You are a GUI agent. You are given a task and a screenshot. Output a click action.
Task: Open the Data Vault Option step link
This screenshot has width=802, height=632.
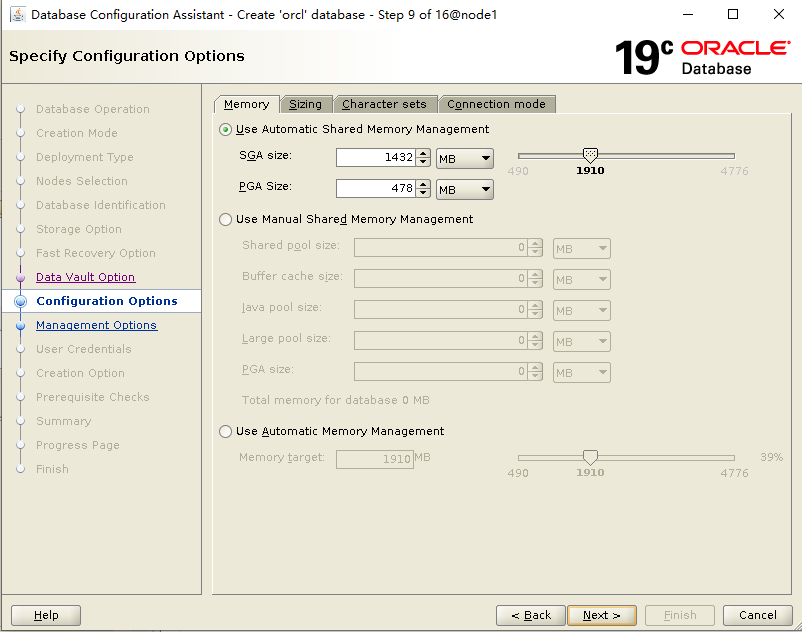85,277
